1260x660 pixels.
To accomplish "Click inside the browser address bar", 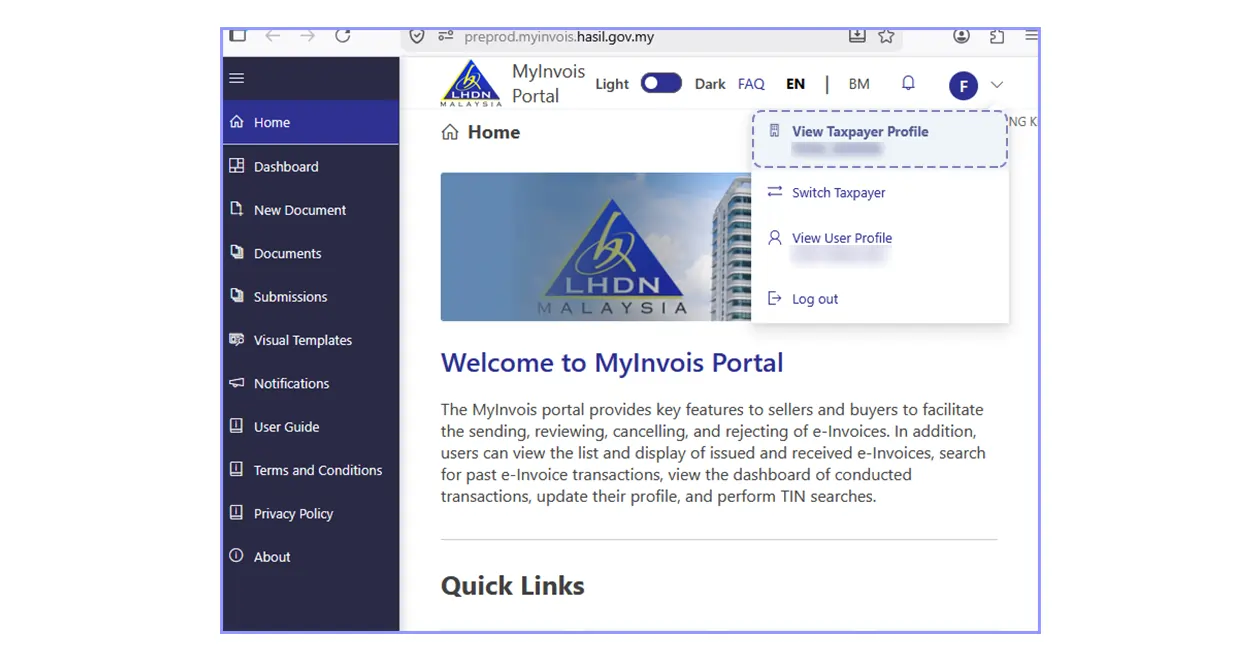I will point(600,36).
